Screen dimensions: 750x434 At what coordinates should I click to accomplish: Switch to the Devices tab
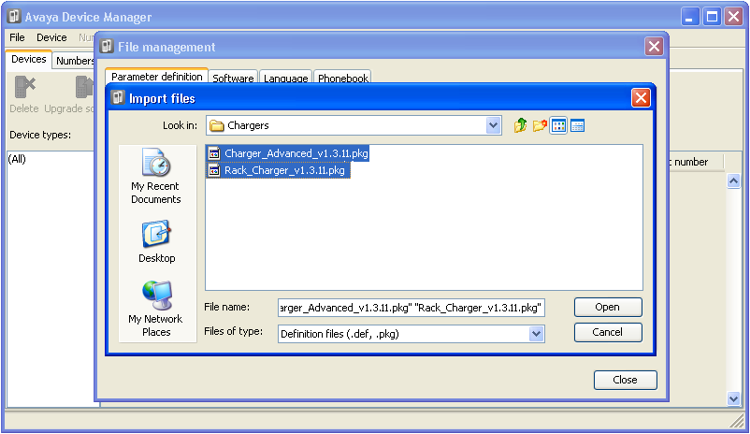[x=29, y=59]
